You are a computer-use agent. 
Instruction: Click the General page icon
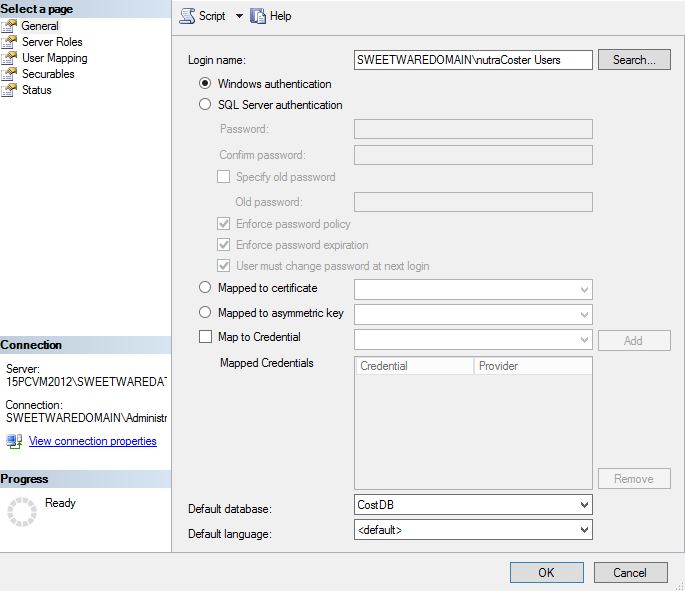pos(9,26)
